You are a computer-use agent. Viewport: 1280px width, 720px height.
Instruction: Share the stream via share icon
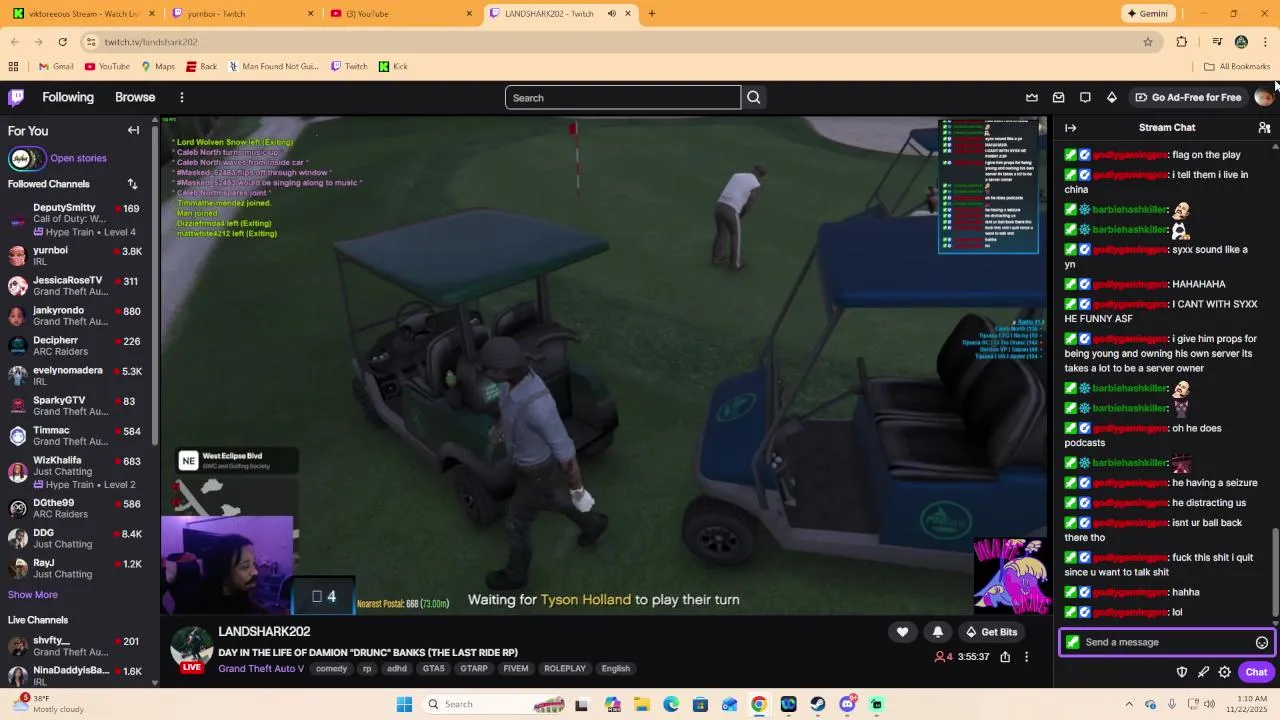coord(1005,657)
